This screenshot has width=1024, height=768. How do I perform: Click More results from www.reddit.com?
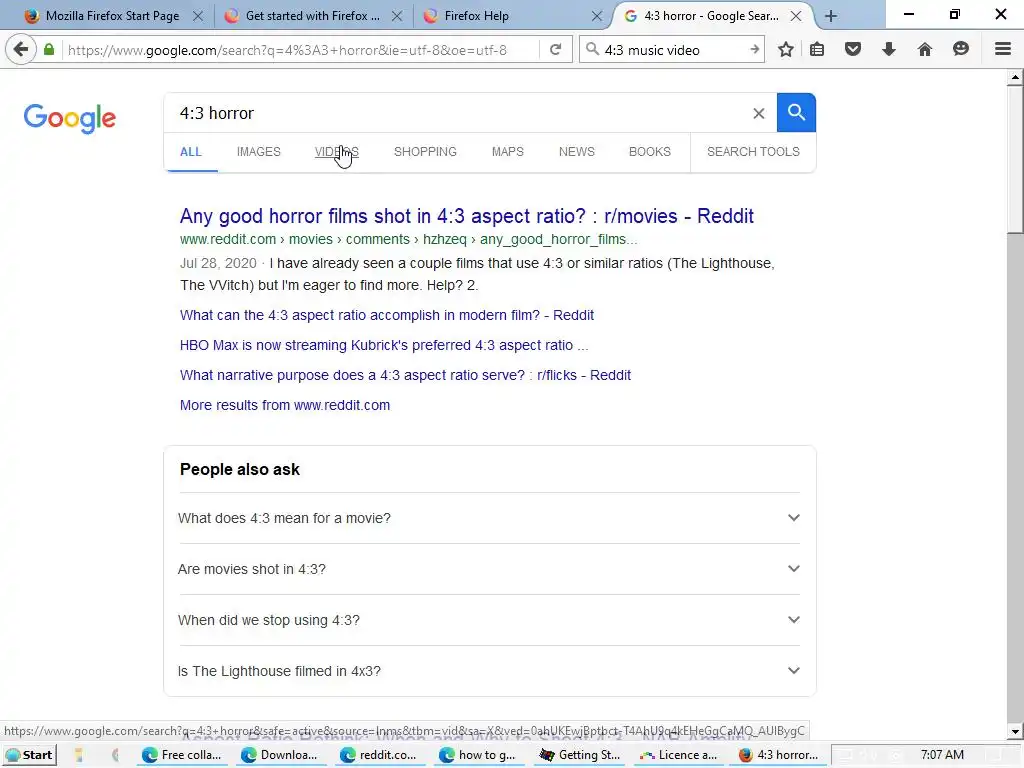pyautogui.click(x=285, y=405)
